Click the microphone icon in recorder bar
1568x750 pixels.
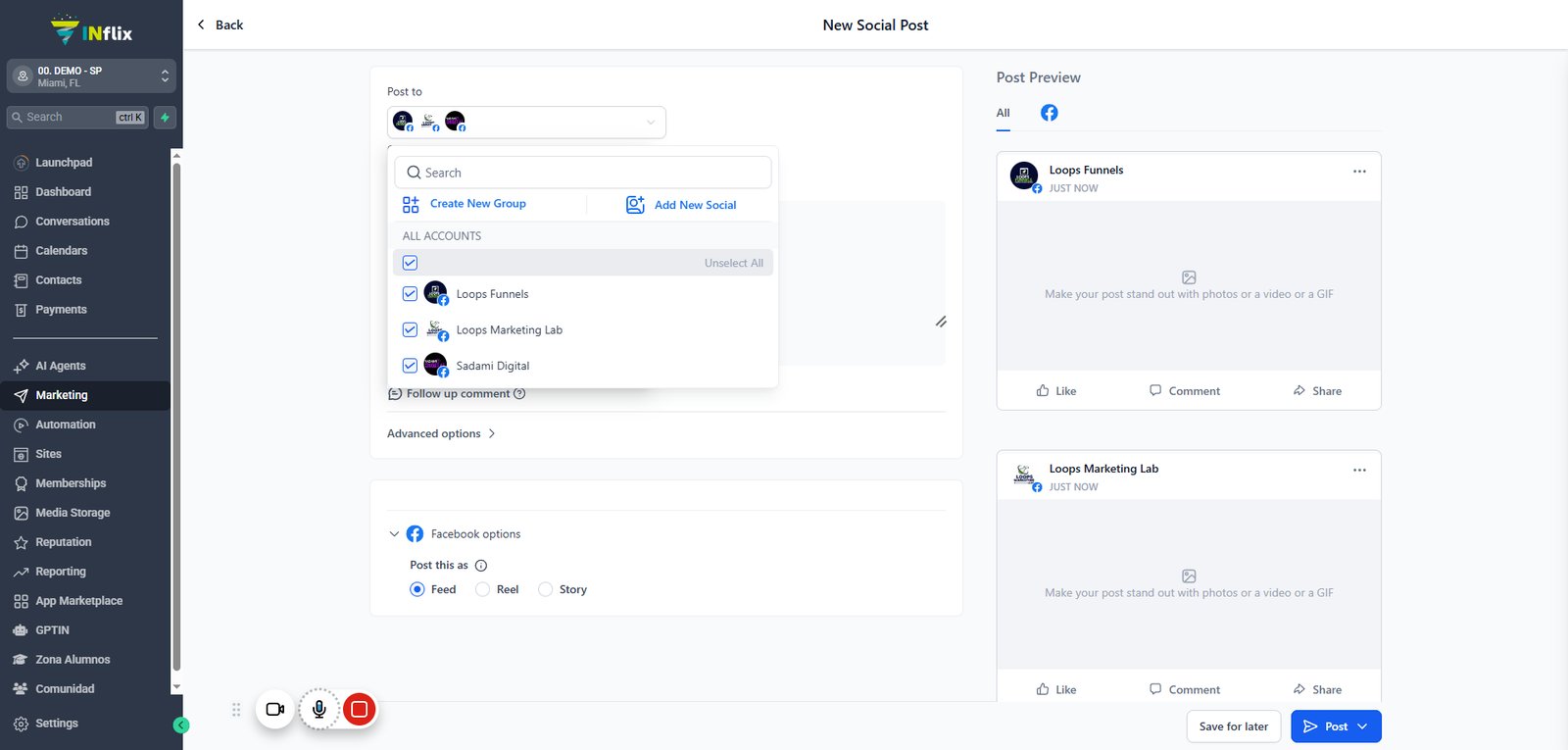[318, 709]
